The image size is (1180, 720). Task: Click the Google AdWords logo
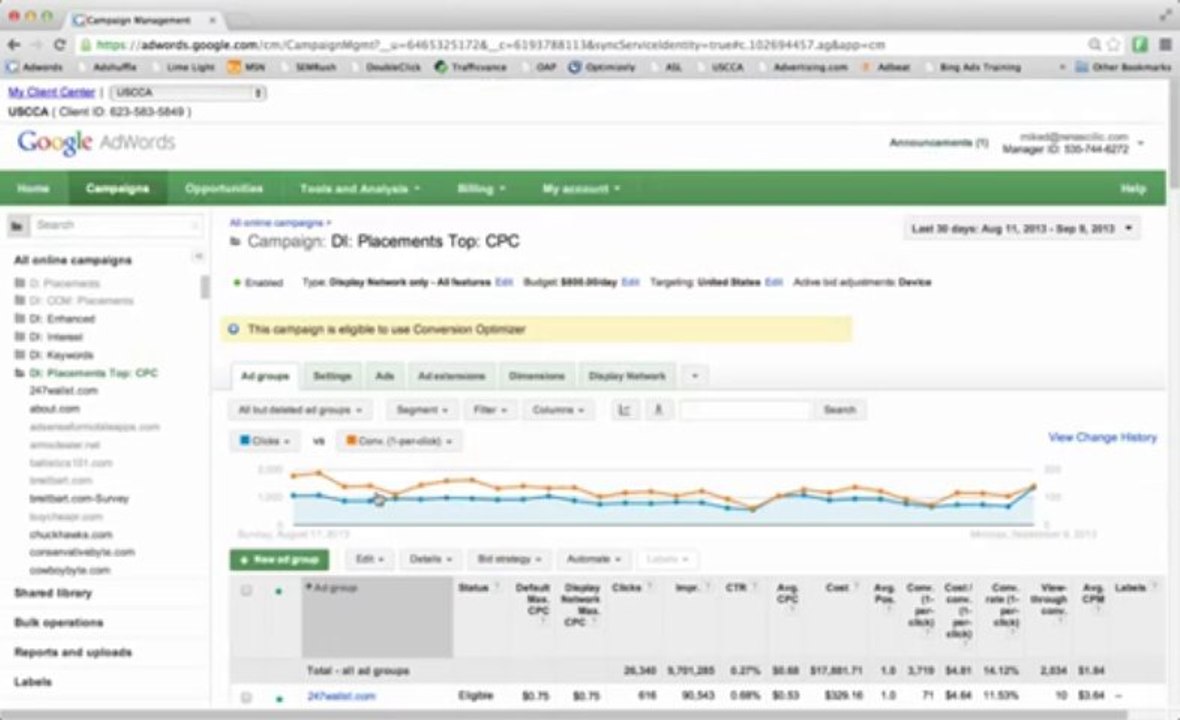(x=96, y=142)
